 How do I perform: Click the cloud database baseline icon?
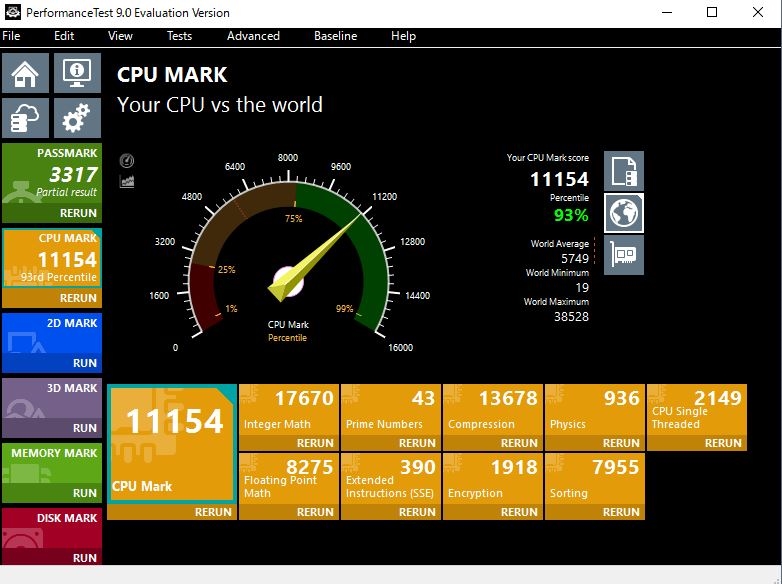(x=25, y=118)
